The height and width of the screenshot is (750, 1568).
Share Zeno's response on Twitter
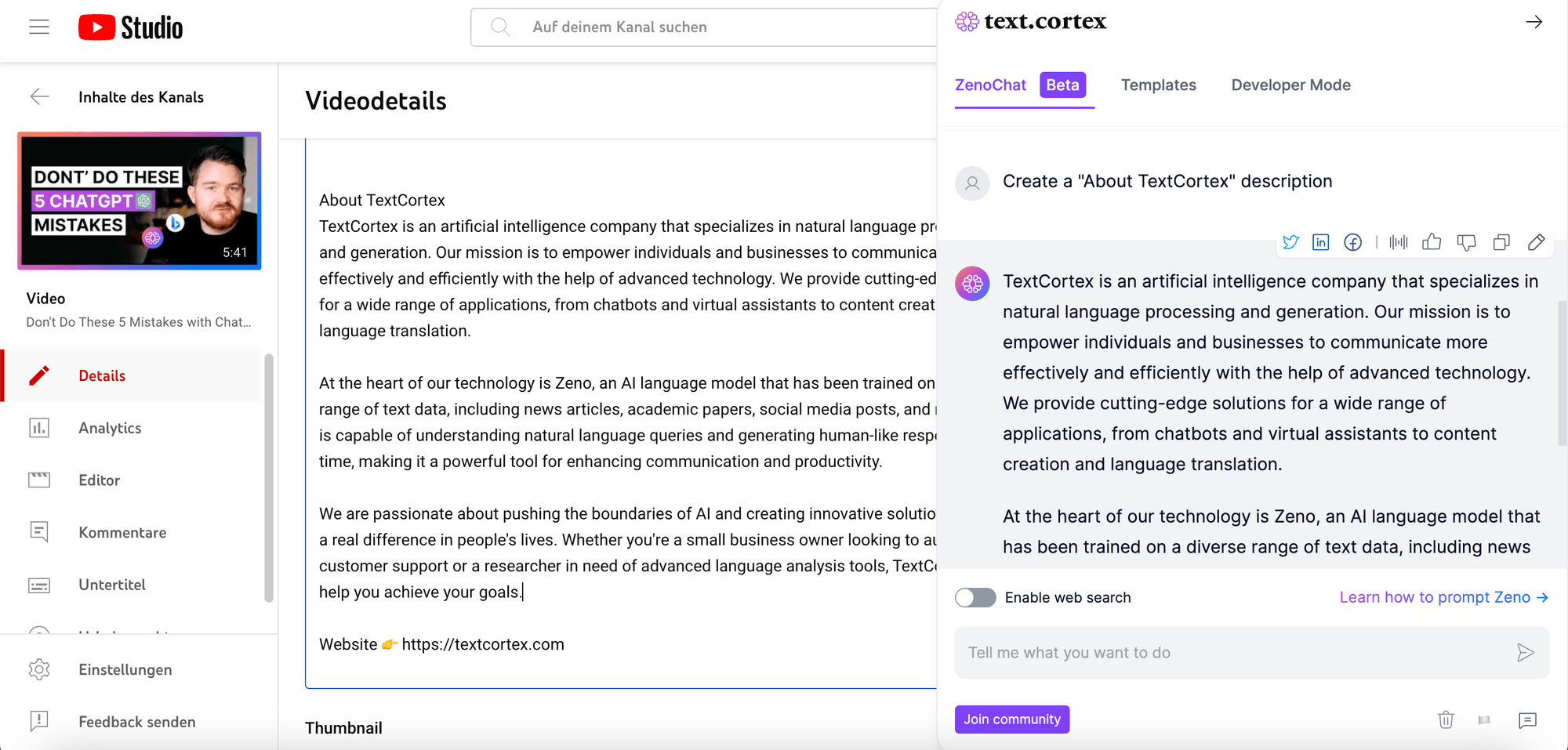[x=1290, y=242]
